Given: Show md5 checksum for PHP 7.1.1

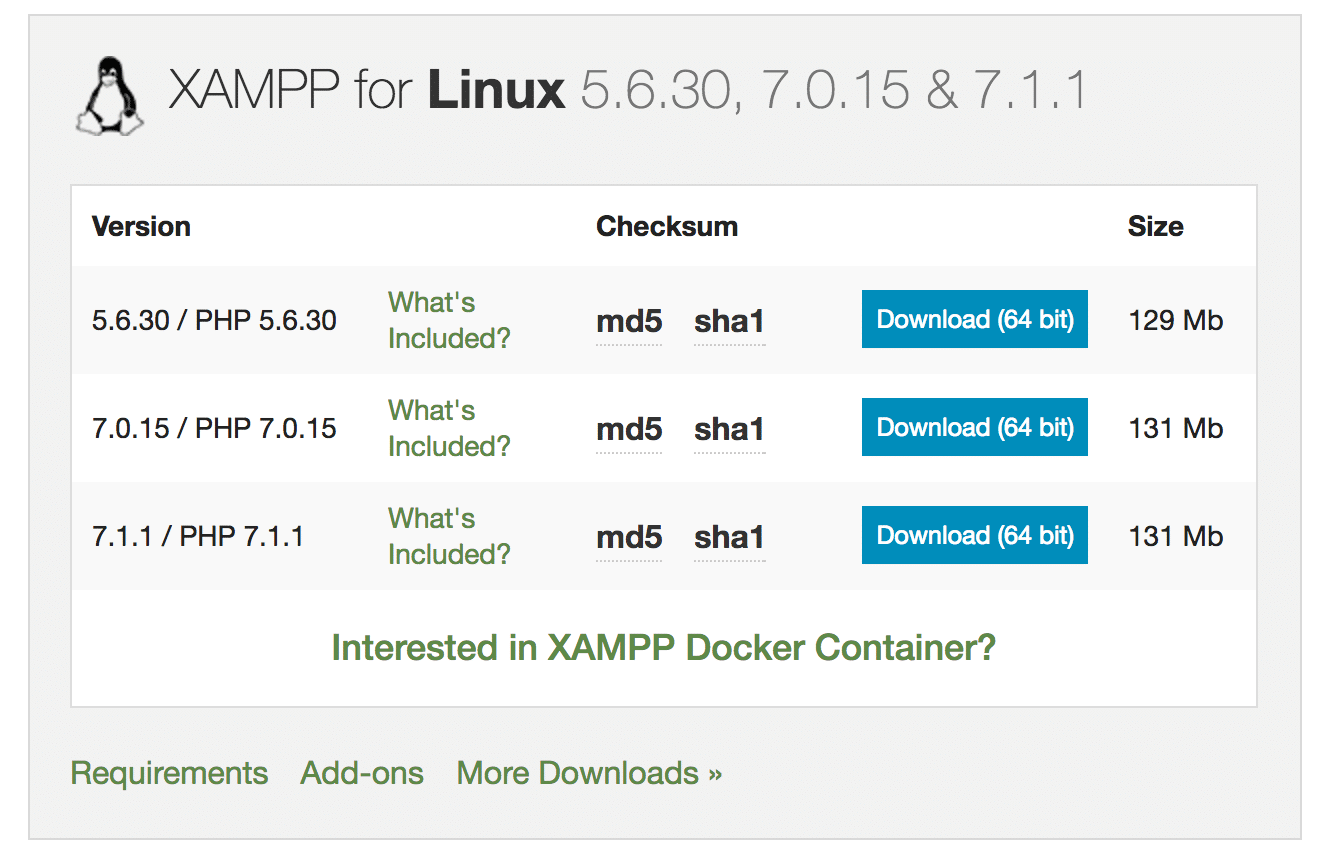Looking at the screenshot, I should pyautogui.click(x=629, y=538).
